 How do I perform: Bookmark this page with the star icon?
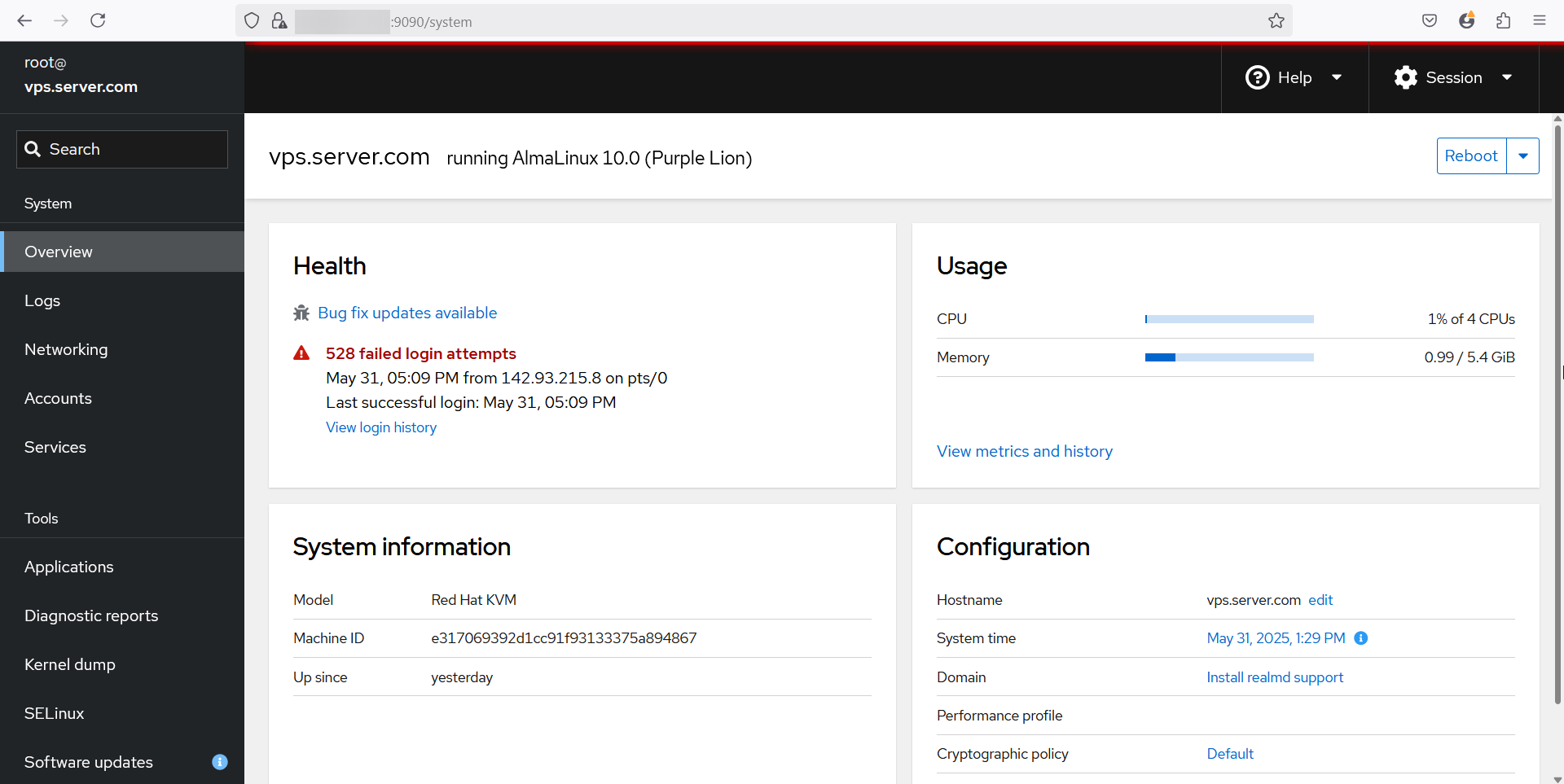click(x=1276, y=21)
